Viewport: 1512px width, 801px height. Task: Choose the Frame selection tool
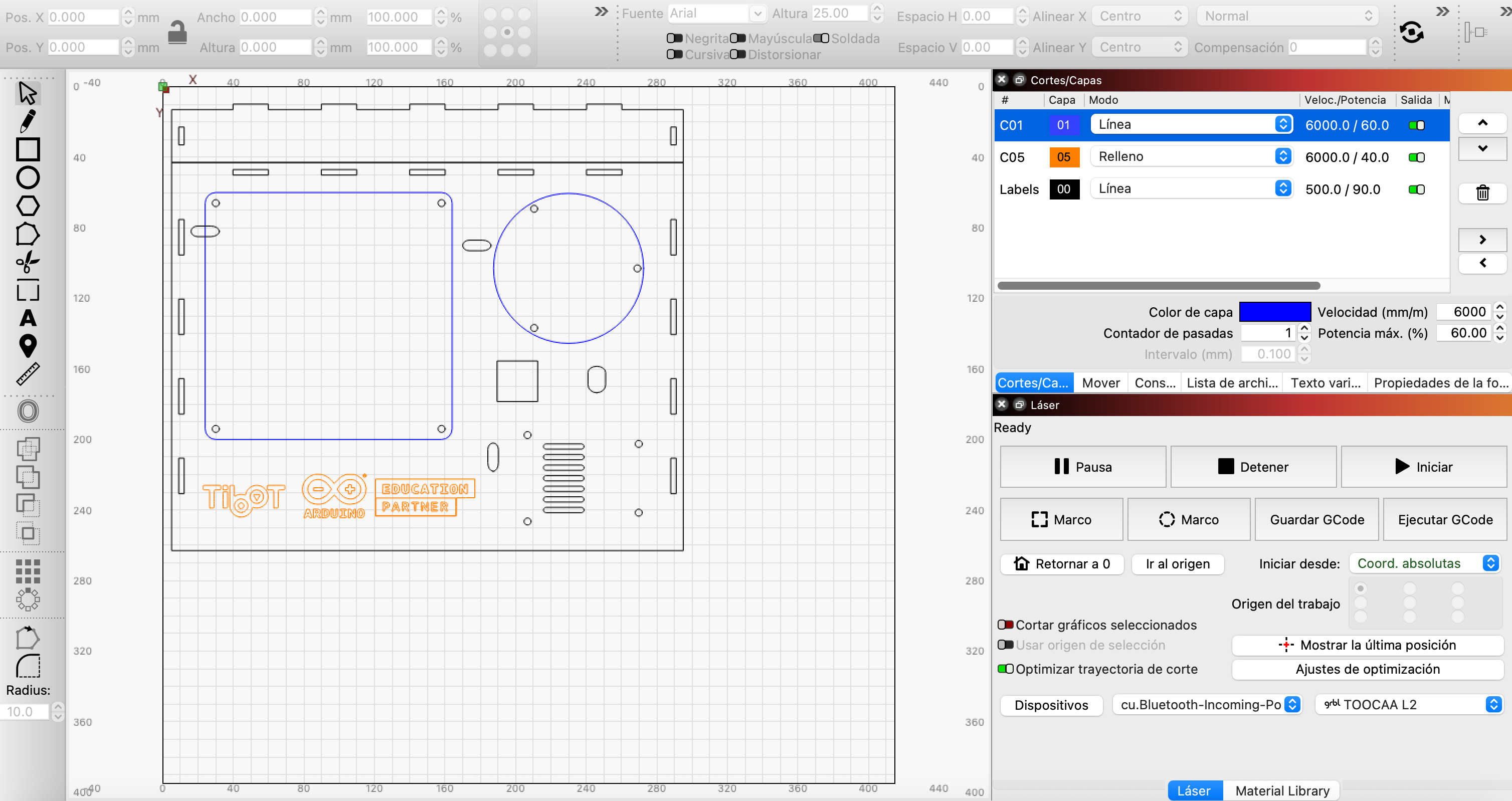(x=28, y=290)
